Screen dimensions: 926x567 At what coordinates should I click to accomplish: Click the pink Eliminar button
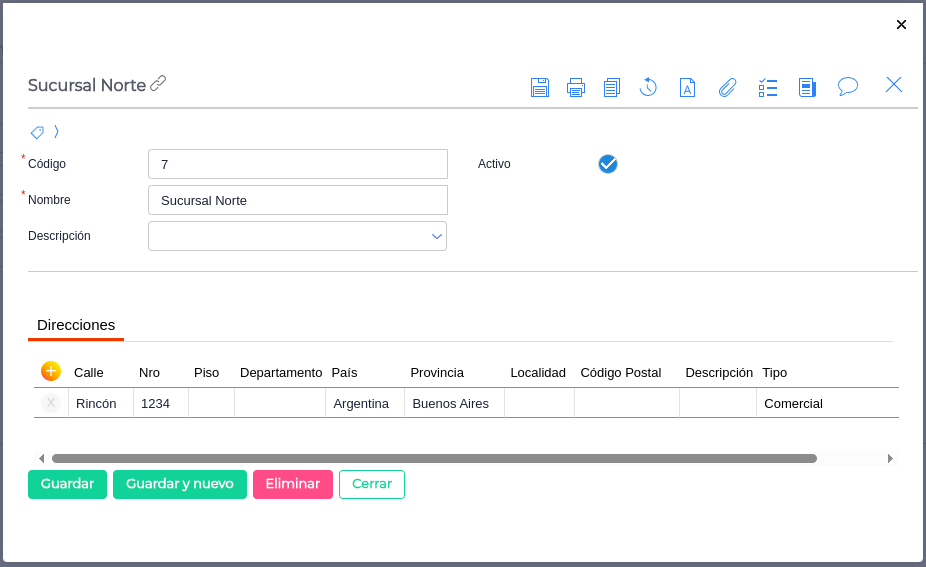pyautogui.click(x=293, y=484)
